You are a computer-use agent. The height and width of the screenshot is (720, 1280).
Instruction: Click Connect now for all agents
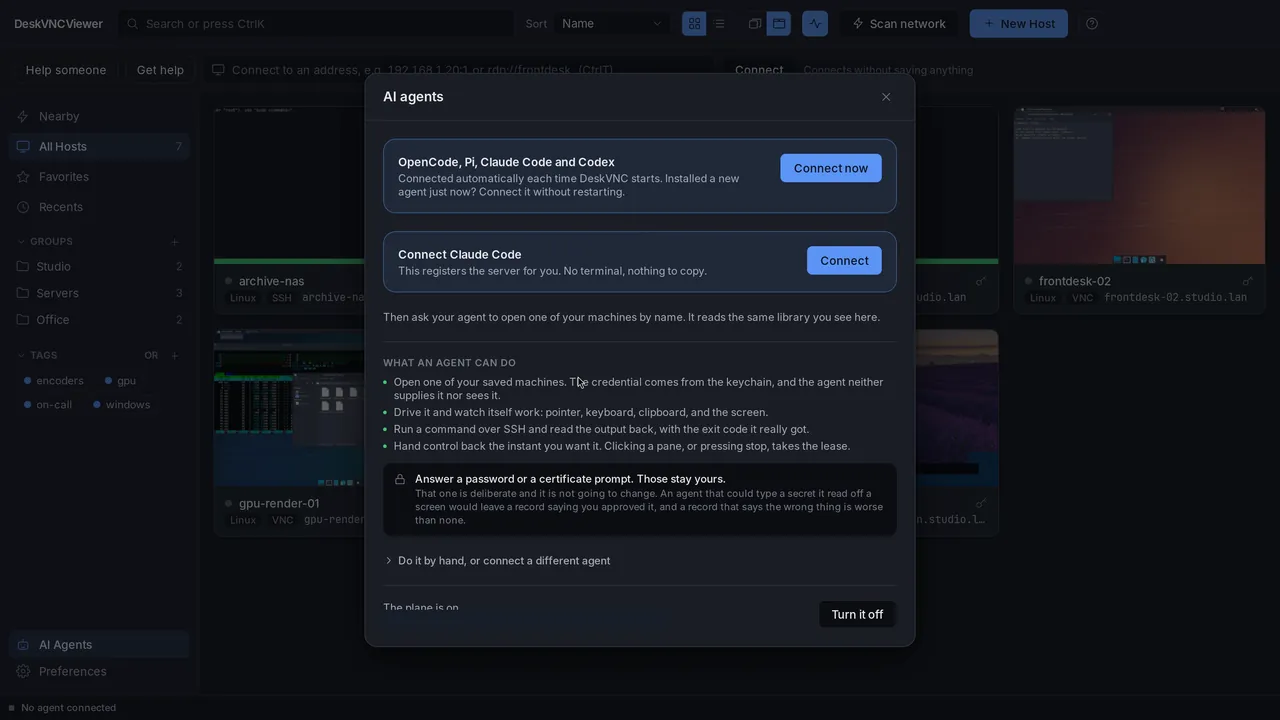pos(831,168)
